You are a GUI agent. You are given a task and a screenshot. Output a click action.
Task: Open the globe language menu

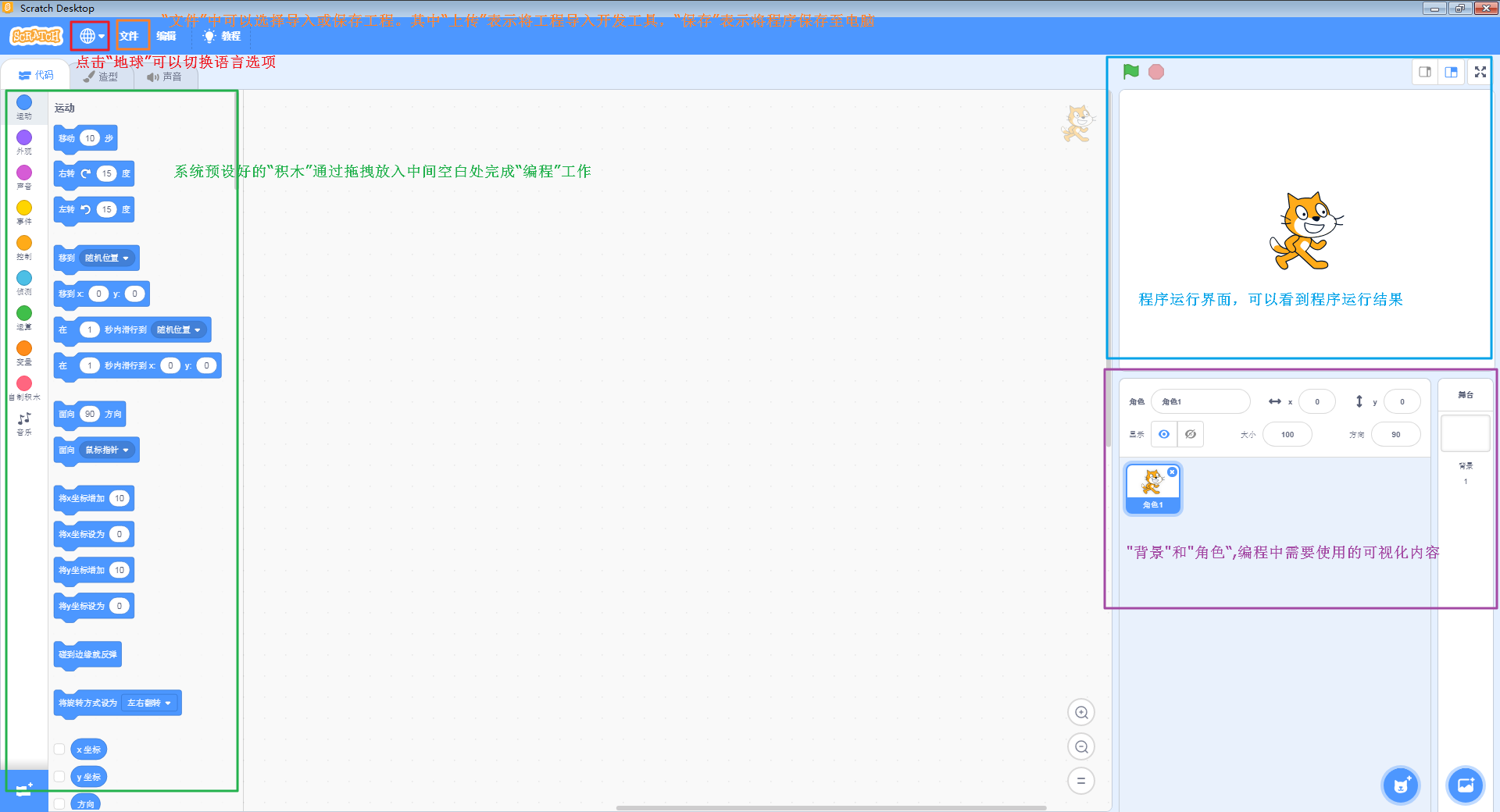(91, 36)
